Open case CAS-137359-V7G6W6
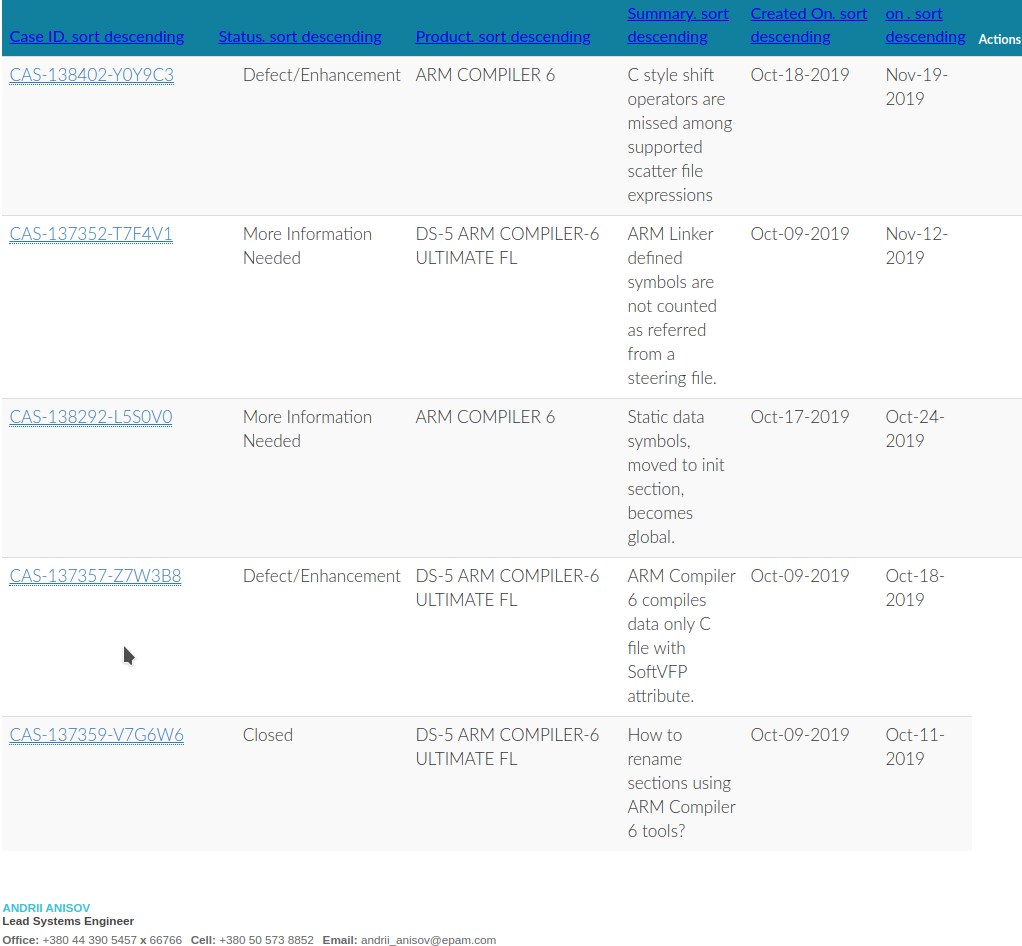This screenshot has width=1022, height=946. [x=96, y=736]
